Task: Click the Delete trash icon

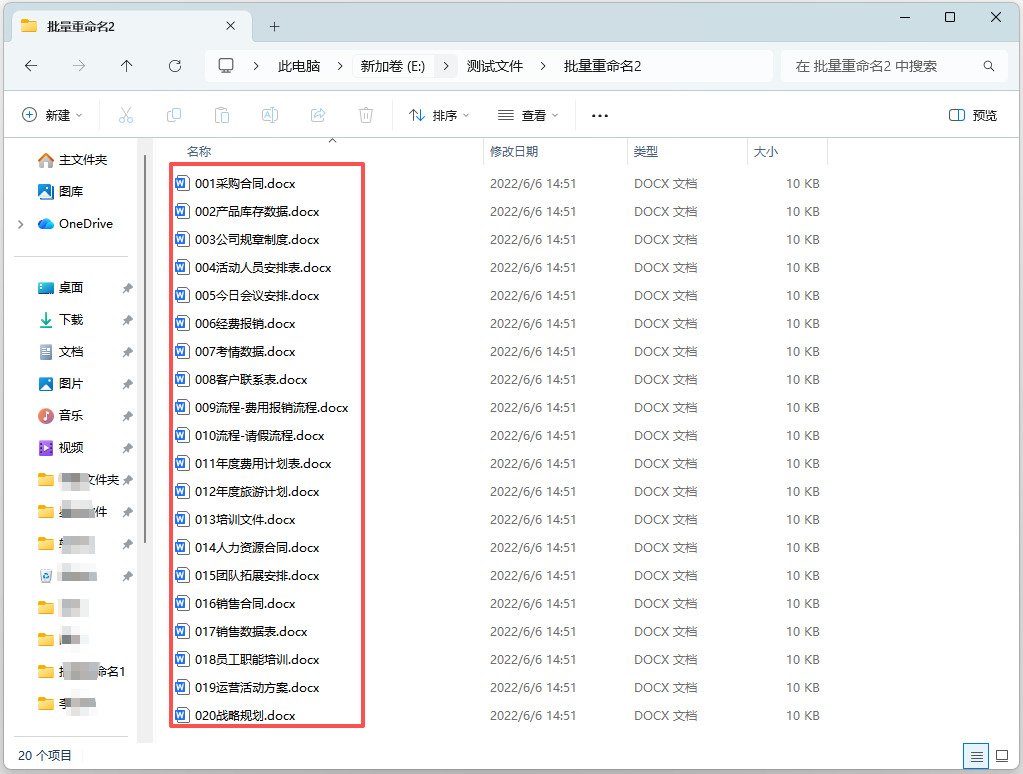Action: click(x=366, y=116)
